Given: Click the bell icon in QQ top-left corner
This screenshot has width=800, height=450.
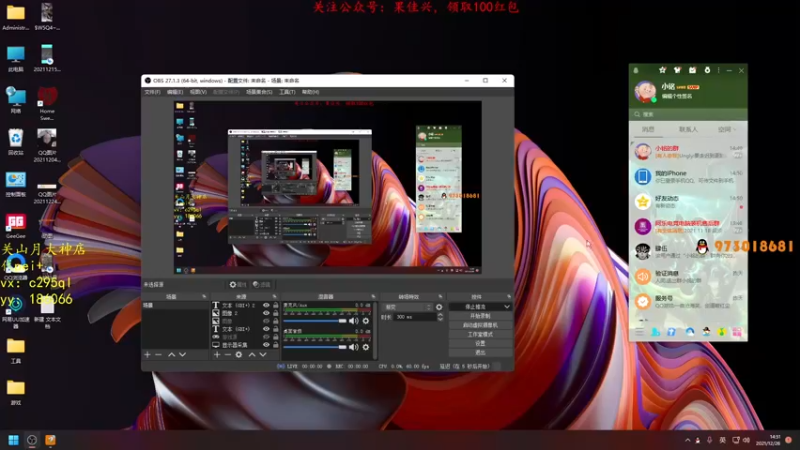Looking at the screenshot, I should click(636, 70).
